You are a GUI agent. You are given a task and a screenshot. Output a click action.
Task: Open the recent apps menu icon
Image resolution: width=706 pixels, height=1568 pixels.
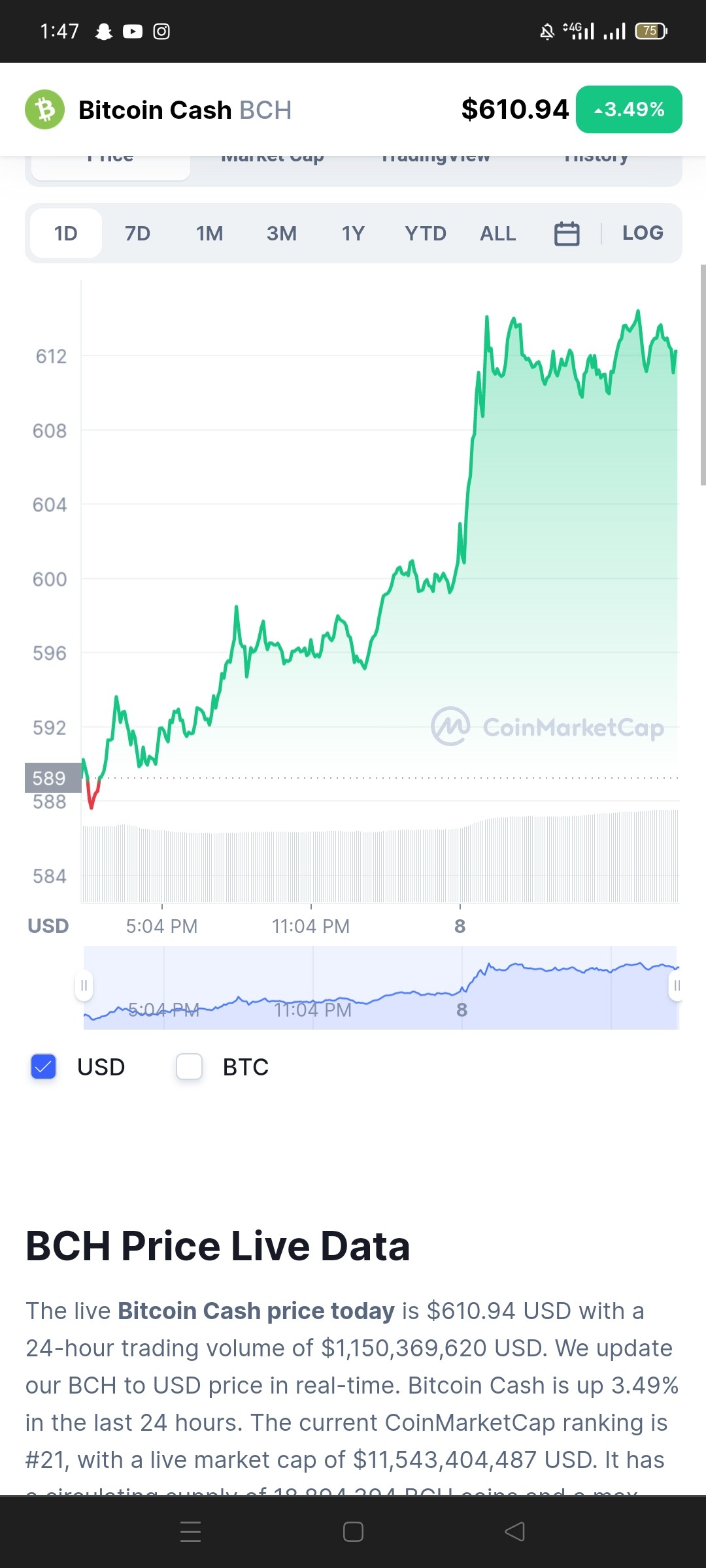click(x=190, y=1531)
